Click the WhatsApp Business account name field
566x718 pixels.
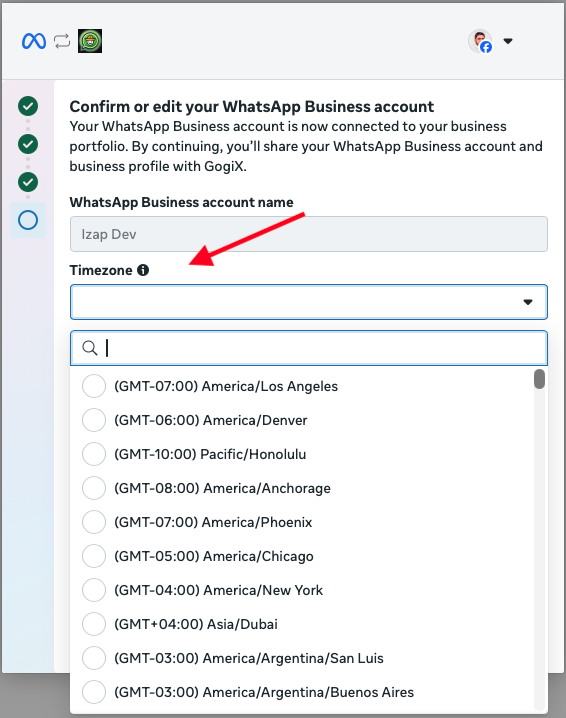coord(309,234)
